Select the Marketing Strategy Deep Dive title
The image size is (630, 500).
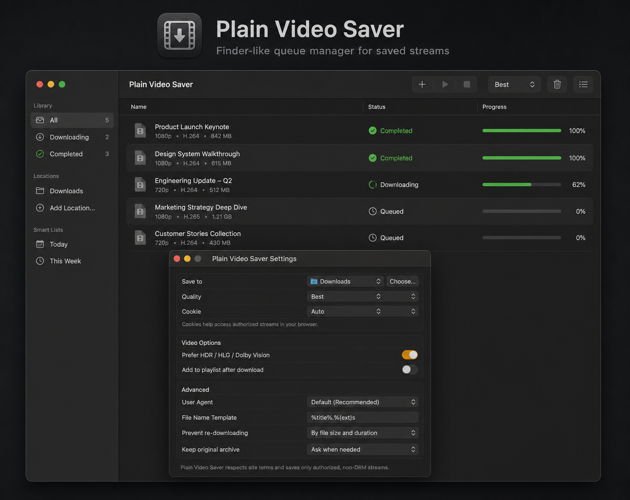200,207
